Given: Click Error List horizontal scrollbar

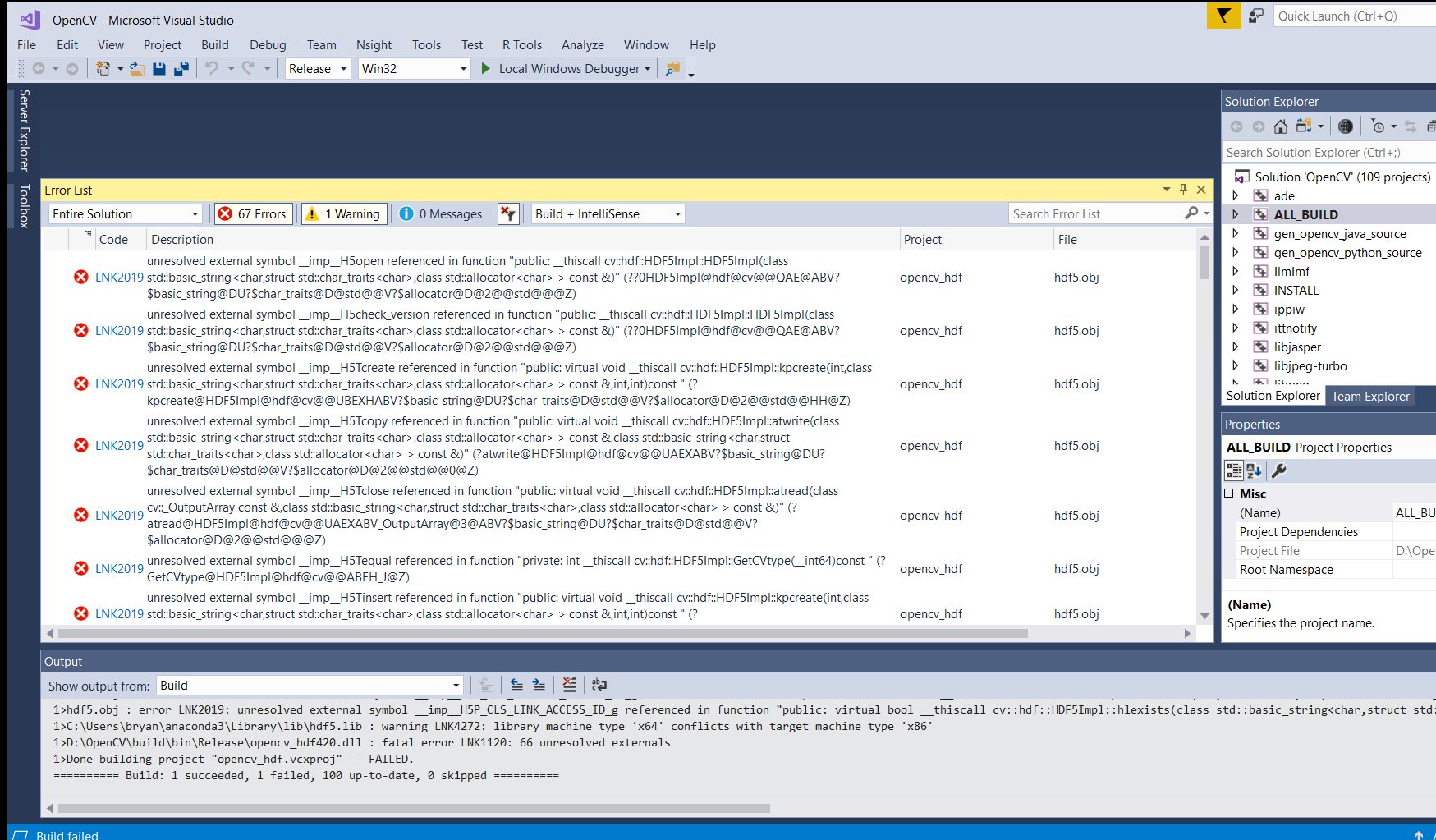Looking at the screenshot, I should pos(543,634).
